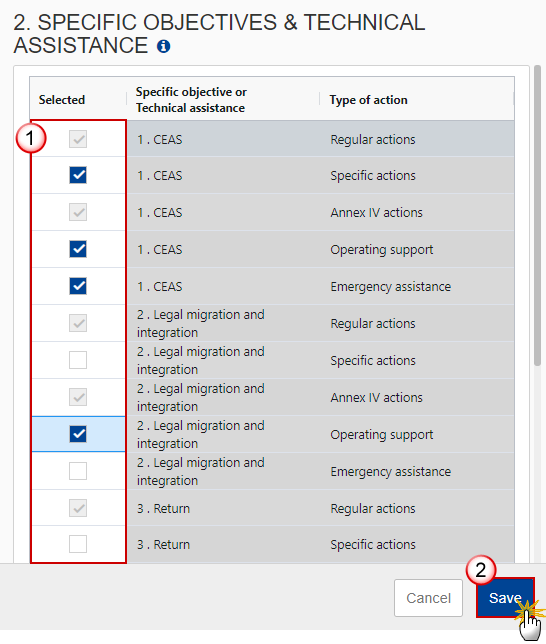Click Specific objective or Technical assistance header
Viewport: 546px width, 644px height.
tap(191, 100)
